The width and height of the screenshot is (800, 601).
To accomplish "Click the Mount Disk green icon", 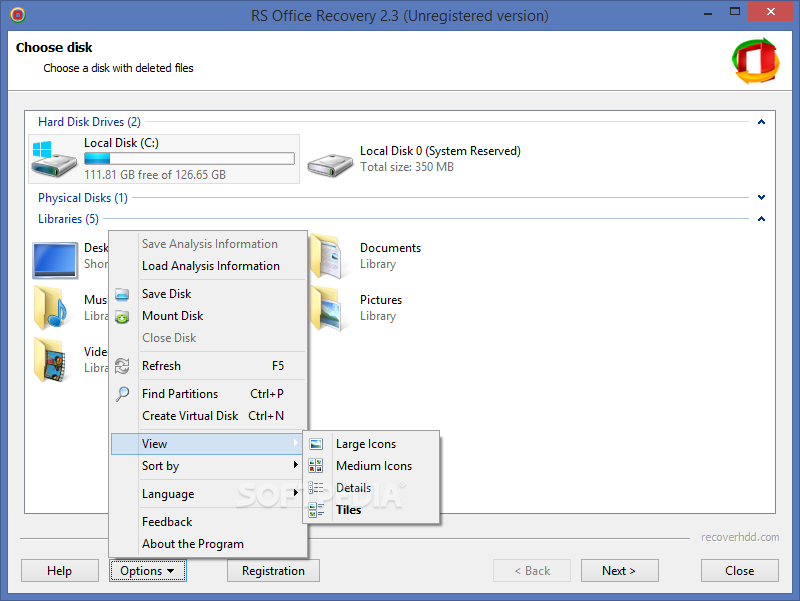I will 122,317.
